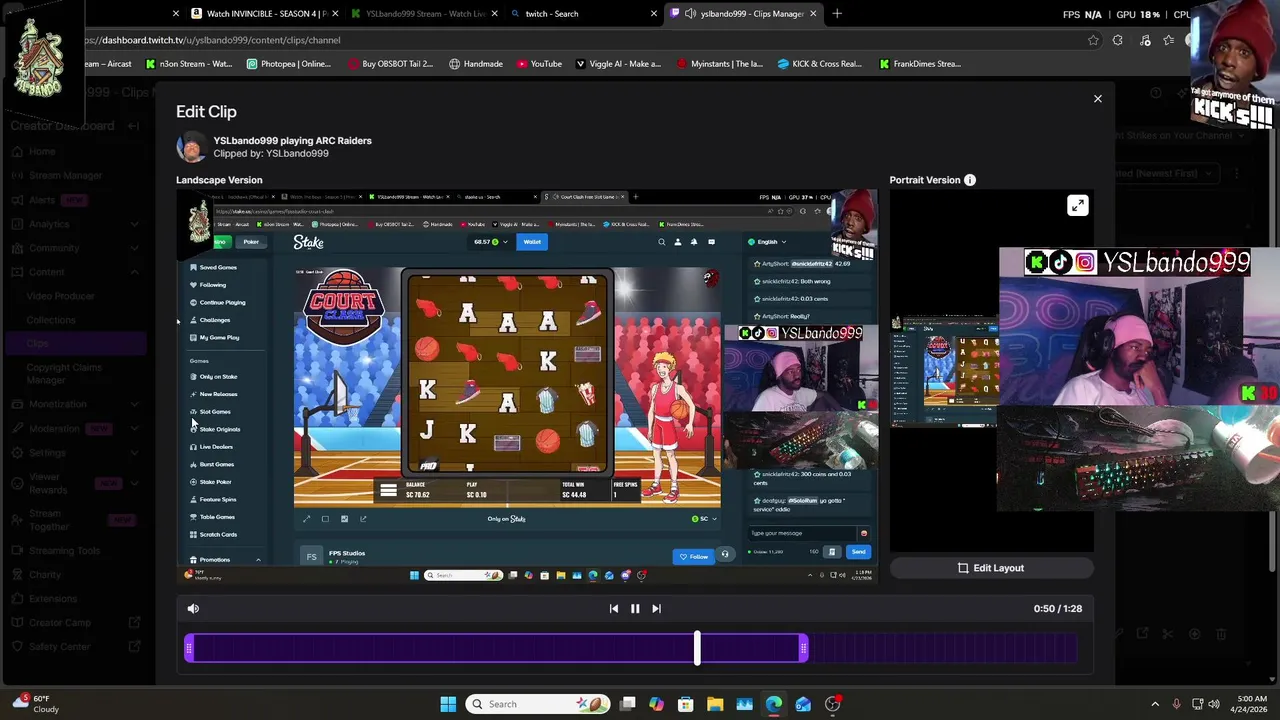The image size is (1280, 720).
Task: Click the clip timeline playhead marker
Action: [x=697, y=648]
